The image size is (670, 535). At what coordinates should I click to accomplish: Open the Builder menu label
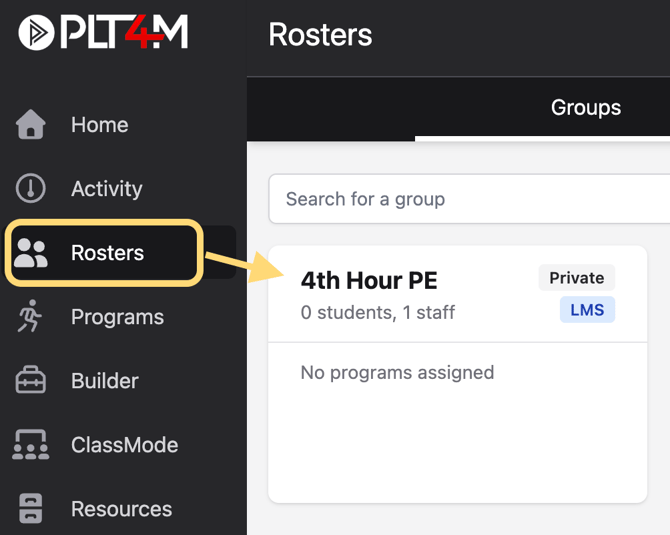[105, 381]
